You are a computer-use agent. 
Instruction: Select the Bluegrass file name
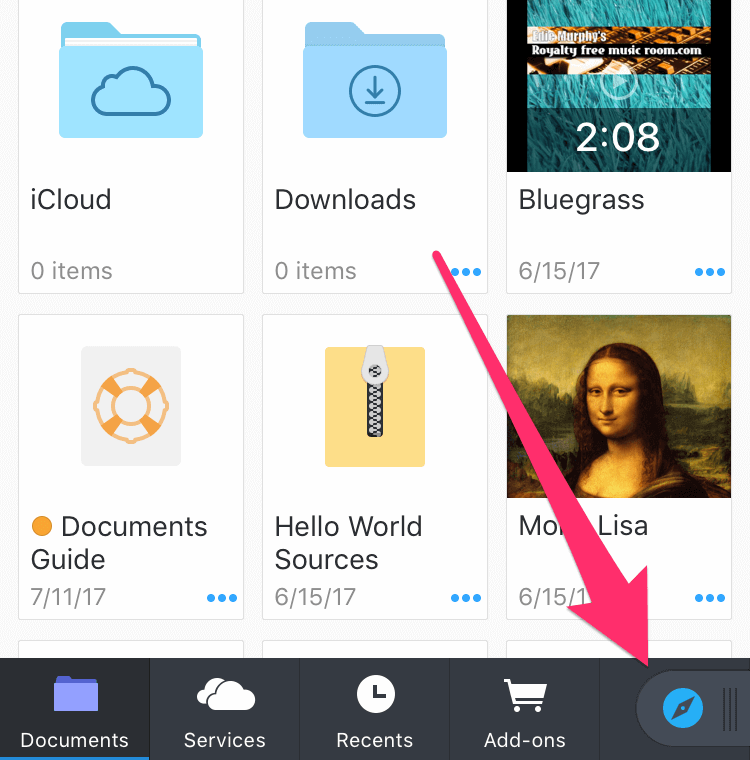pyautogui.click(x=581, y=200)
